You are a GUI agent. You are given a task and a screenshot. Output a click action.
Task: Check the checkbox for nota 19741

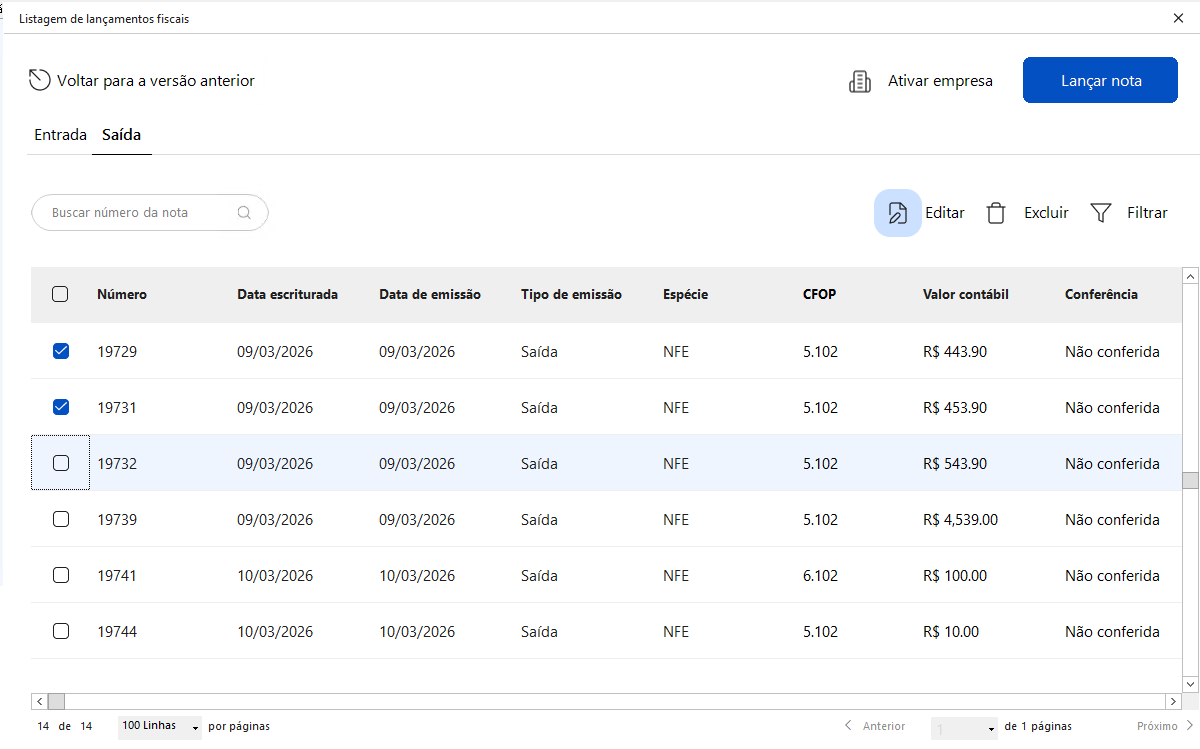(61, 575)
